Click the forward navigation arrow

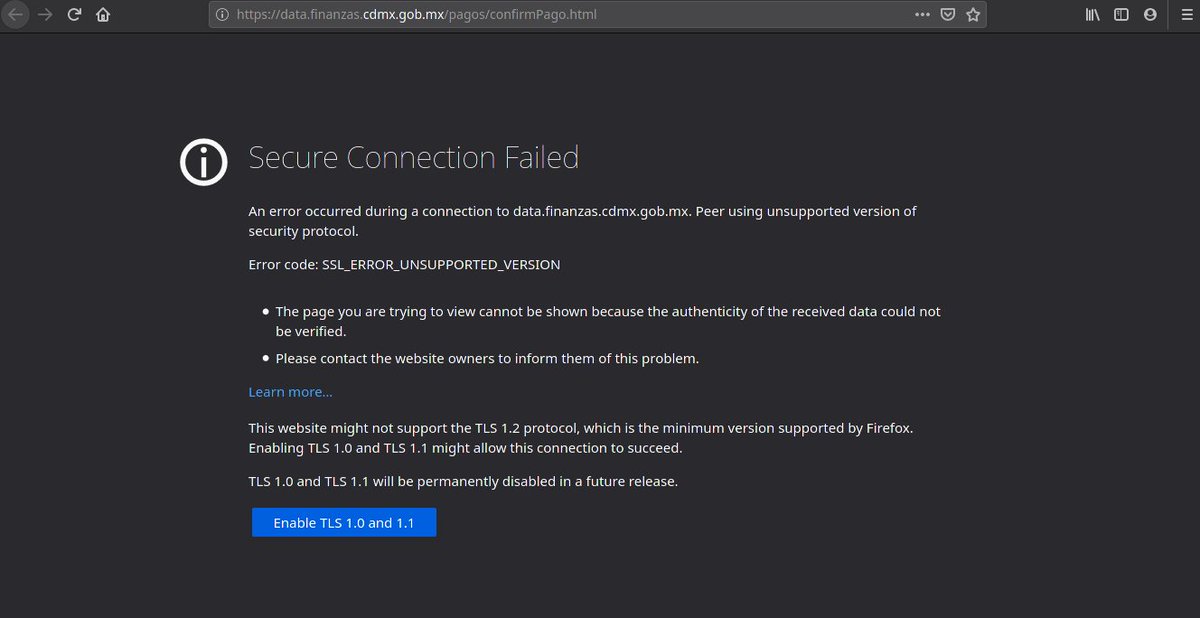pyautogui.click(x=44, y=15)
